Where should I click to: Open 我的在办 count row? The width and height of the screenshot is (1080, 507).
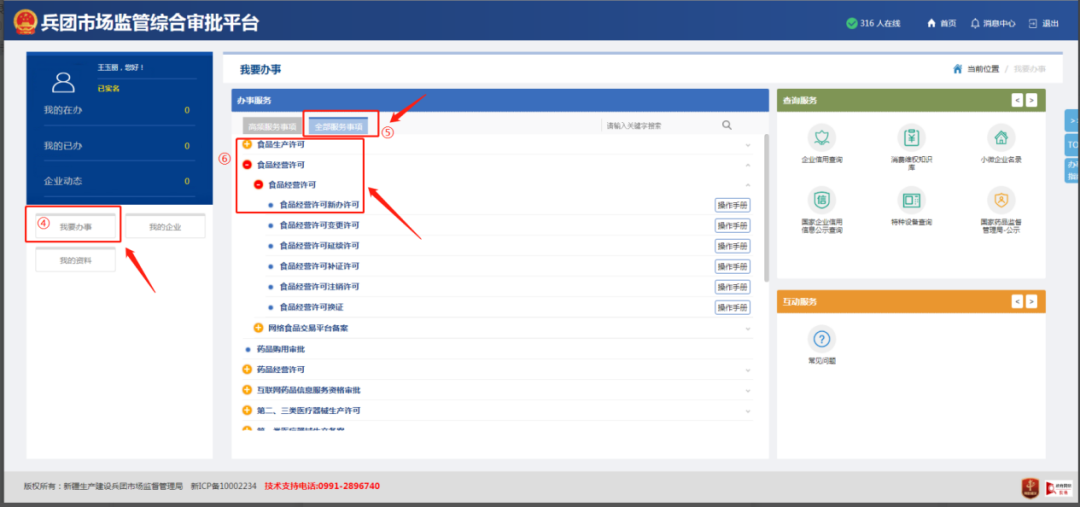[119, 110]
